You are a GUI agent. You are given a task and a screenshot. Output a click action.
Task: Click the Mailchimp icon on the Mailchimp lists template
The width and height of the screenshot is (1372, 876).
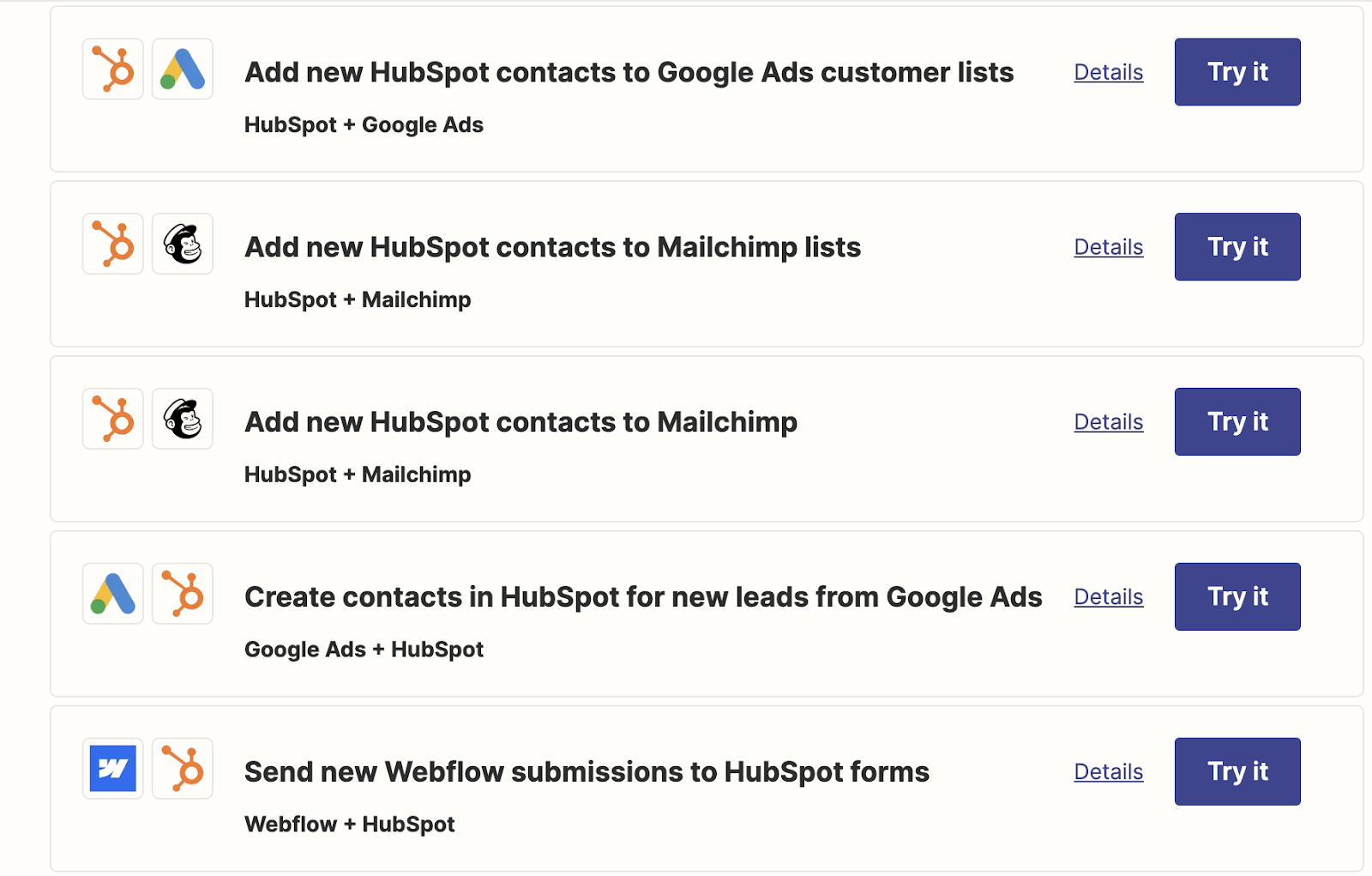coord(182,244)
